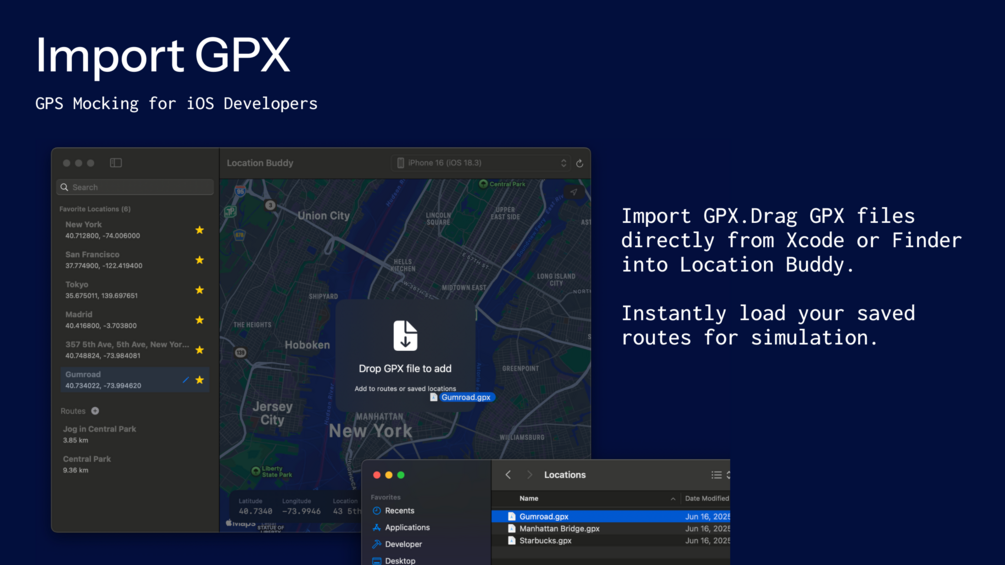Select the Manhattan Bridge.gpx file in Finder
Viewport: 1005px width, 565px height.
[x=611, y=528]
